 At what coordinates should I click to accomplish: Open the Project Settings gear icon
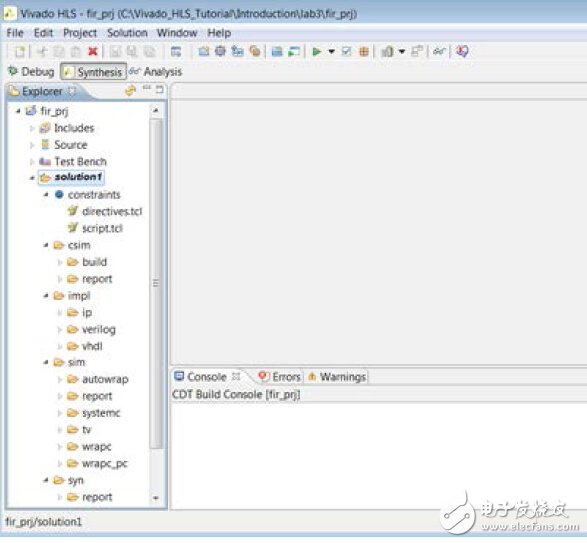(220, 51)
